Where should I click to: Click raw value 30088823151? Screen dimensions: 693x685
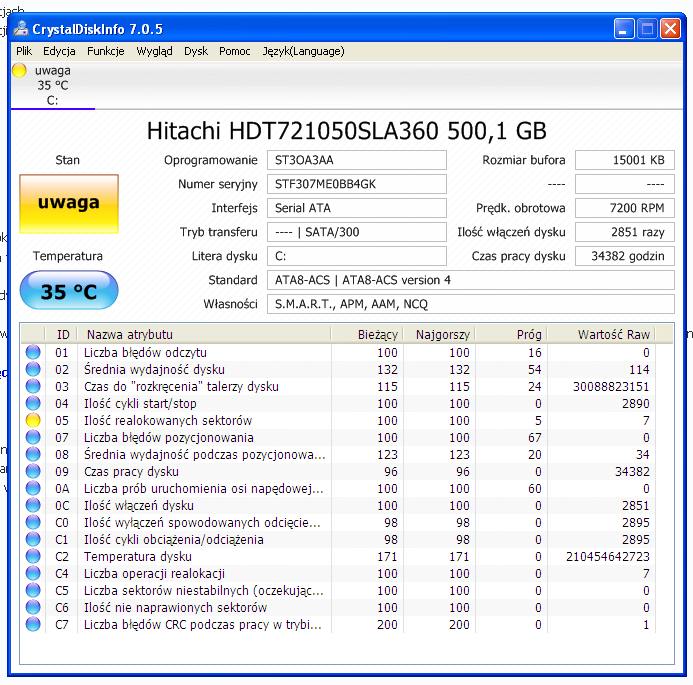611,386
